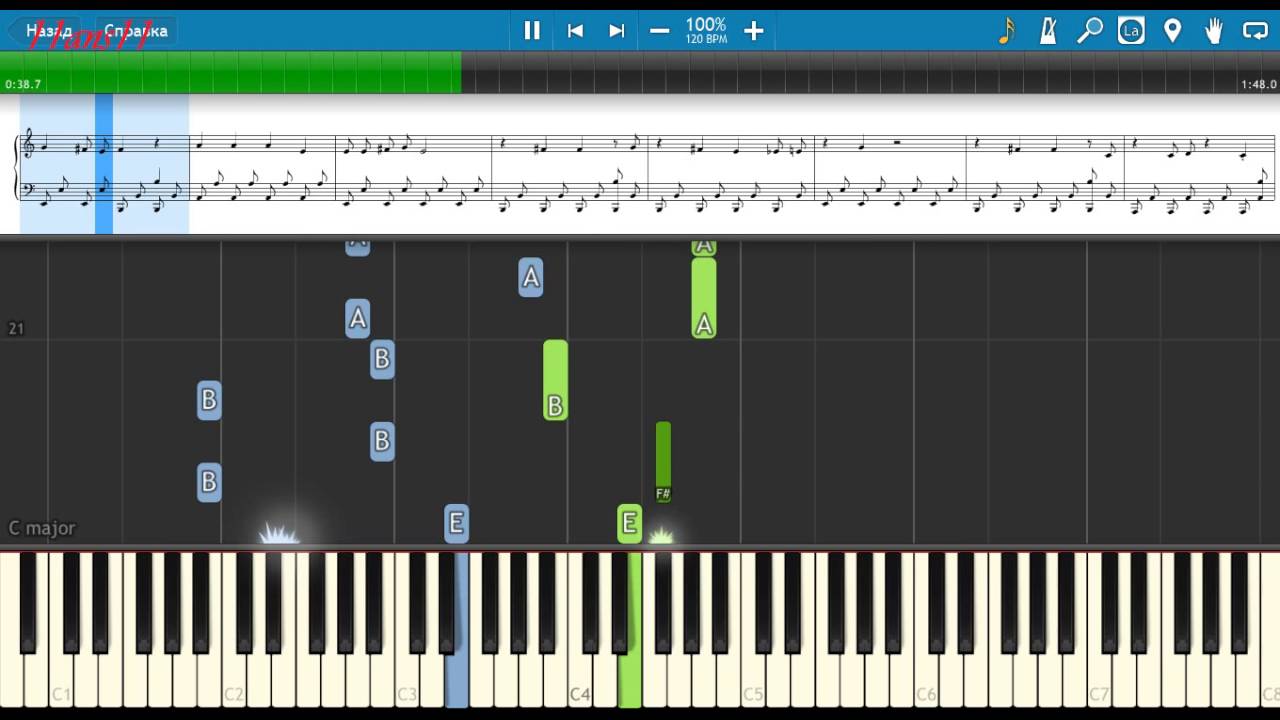Toggle the La note labels option
This screenshot has height=720, width=1280.
tap(1131, 31)
